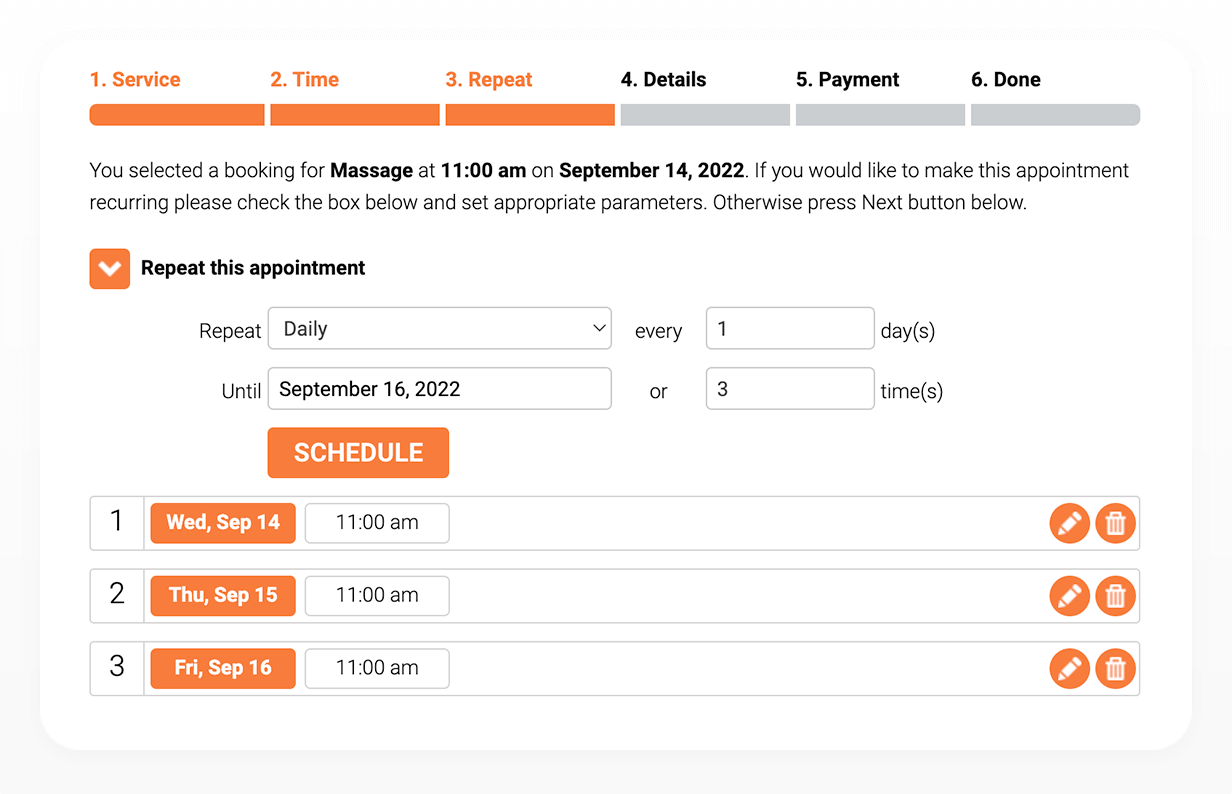Select the 4. Details step
This screenshot has width=1232, height=794.
click(664, 80)
